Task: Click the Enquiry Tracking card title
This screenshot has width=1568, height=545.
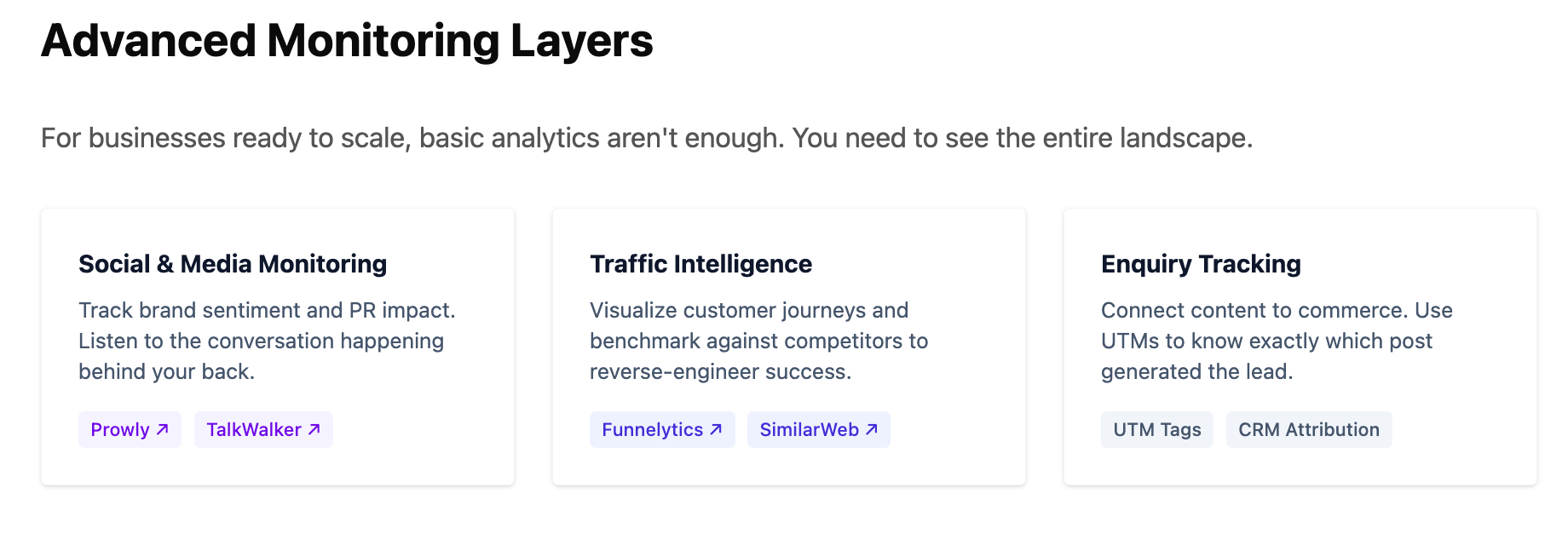Action: pos(1201,264)
